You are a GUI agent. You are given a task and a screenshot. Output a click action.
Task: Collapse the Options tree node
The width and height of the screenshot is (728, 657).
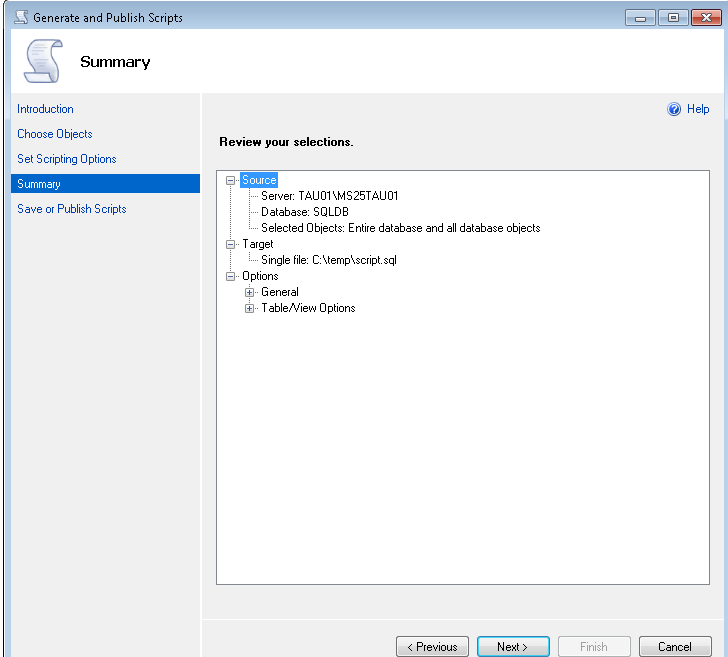pyautogui.click(x=231, y=276)
